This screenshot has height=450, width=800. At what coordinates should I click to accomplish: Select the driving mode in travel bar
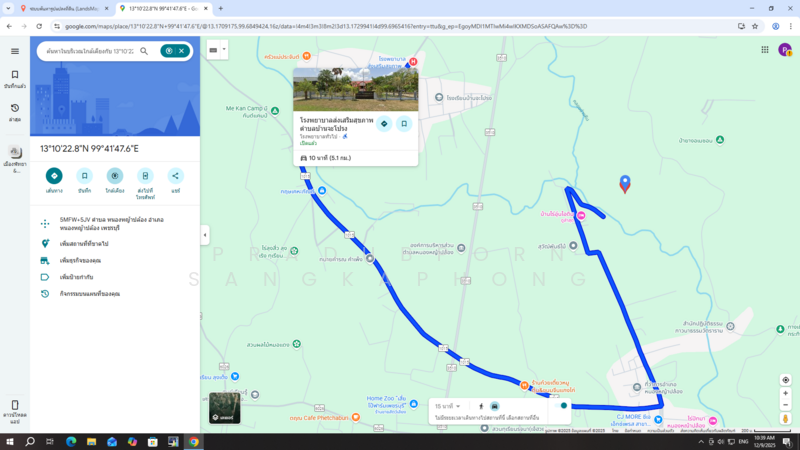click(x=495, y=406)
